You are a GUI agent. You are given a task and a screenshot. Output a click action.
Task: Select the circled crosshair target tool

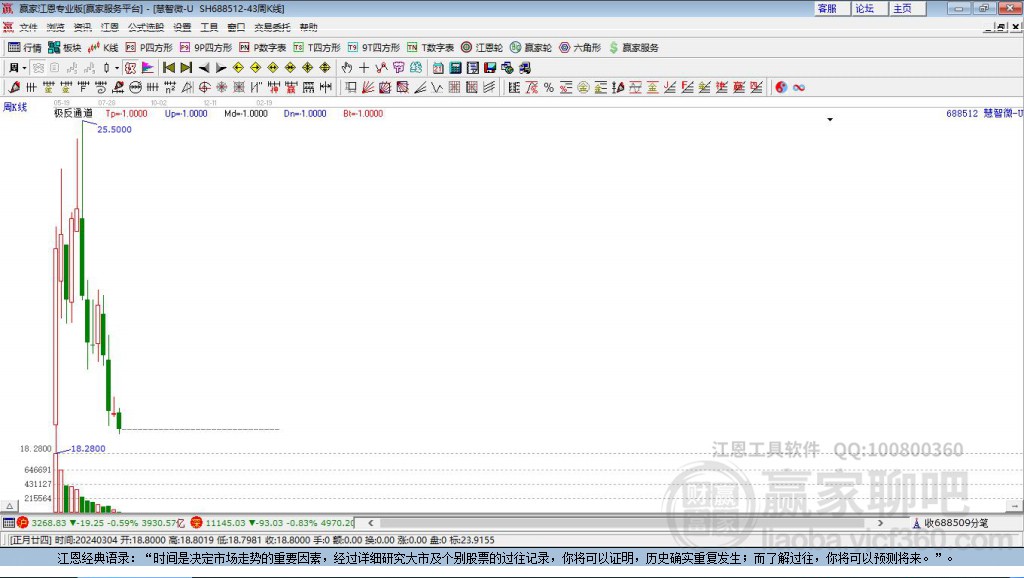(204, 87)
